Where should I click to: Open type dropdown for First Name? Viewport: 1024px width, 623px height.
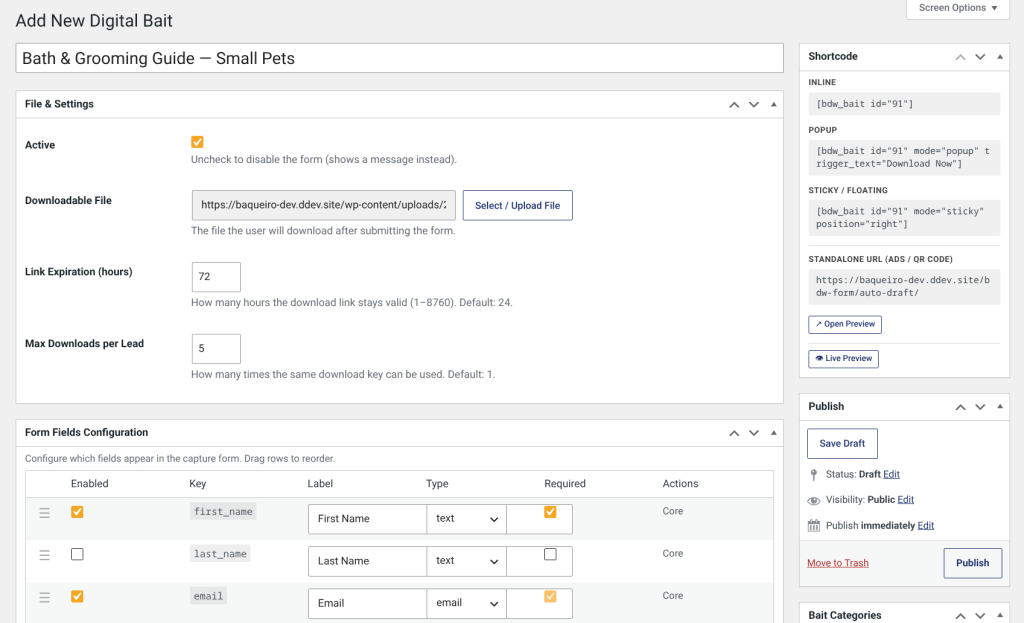point(466,519)
